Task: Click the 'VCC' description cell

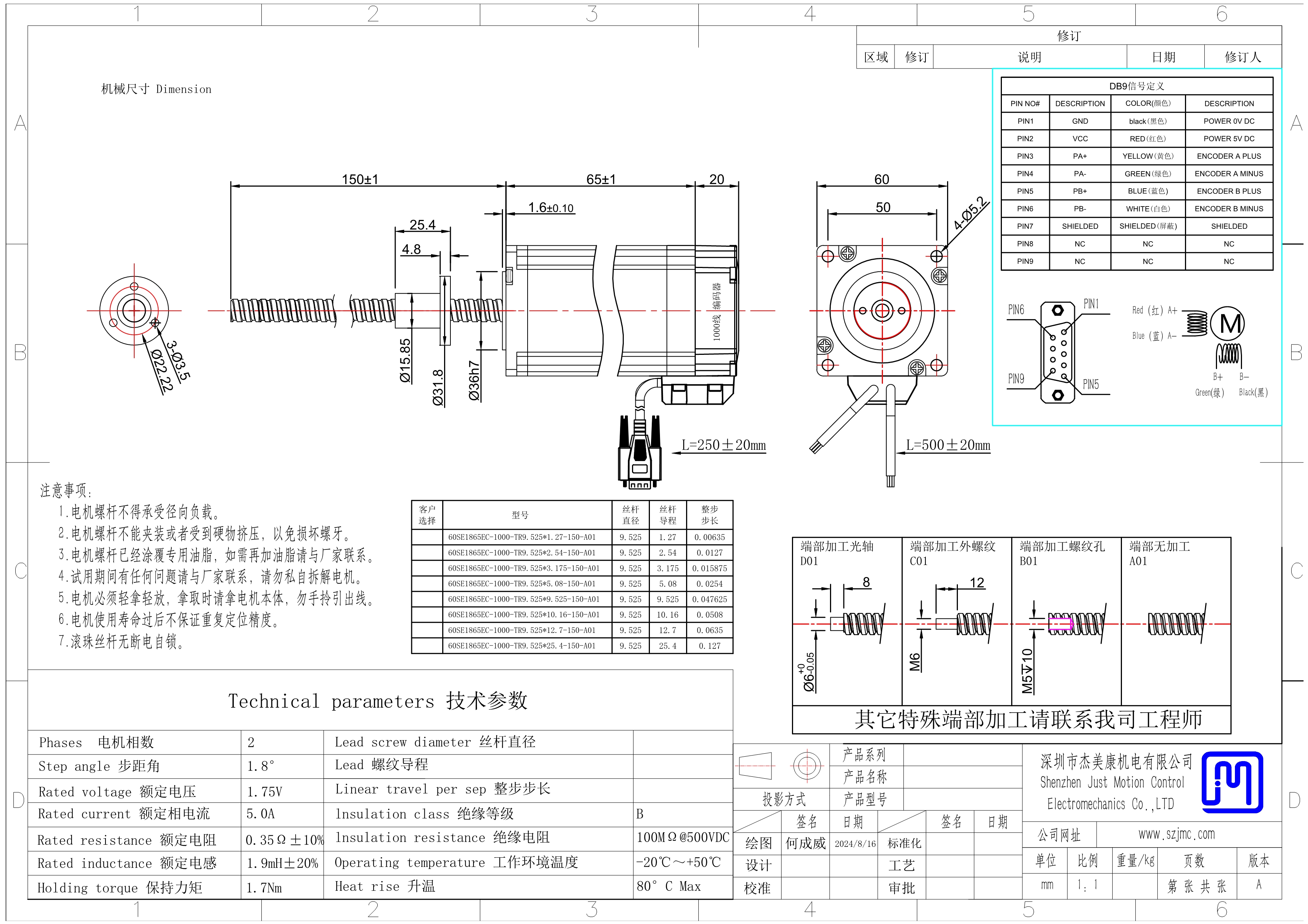Action: point(1079,139)
